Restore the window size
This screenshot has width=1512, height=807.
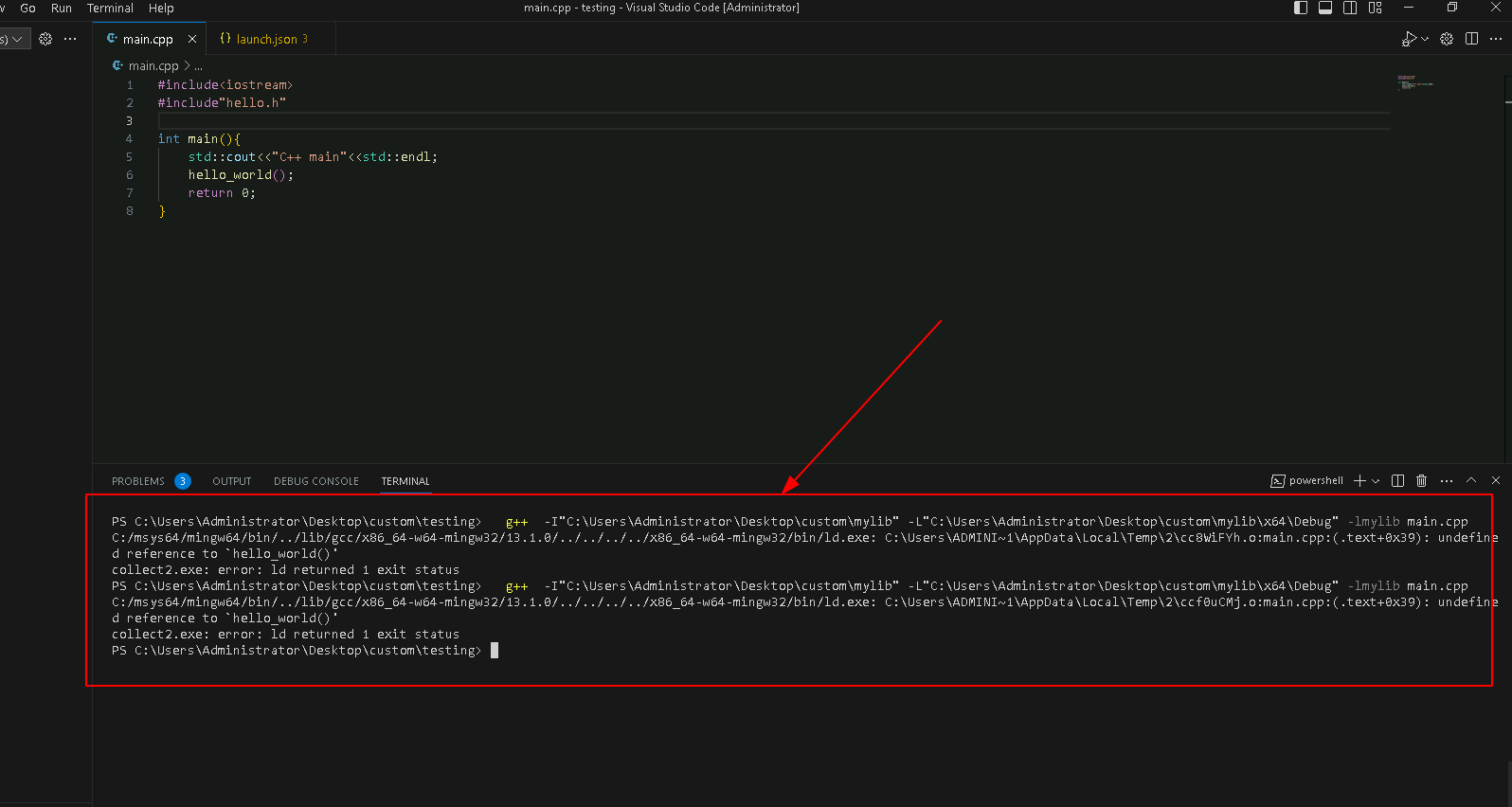[x=1452, y=8]
